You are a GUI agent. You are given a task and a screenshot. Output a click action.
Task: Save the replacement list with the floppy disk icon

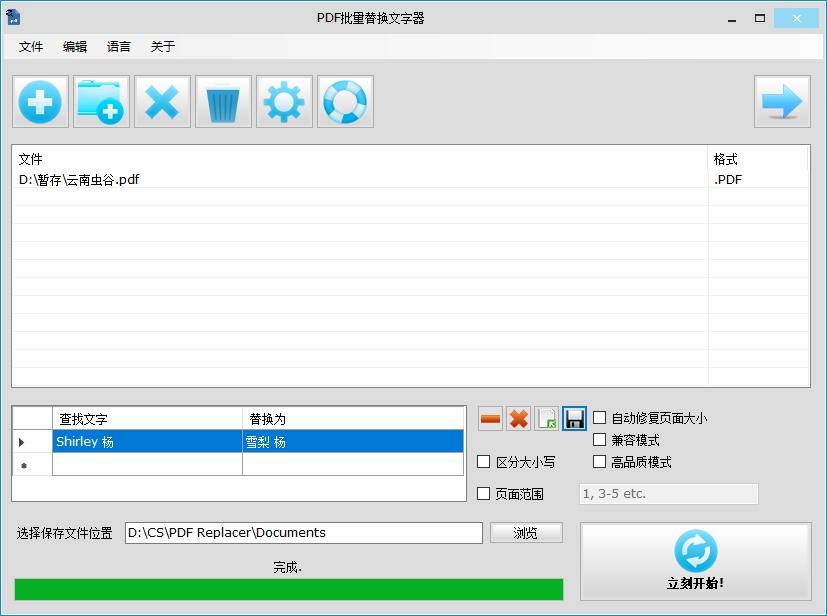pyautogui.click(x=574, y=419)
